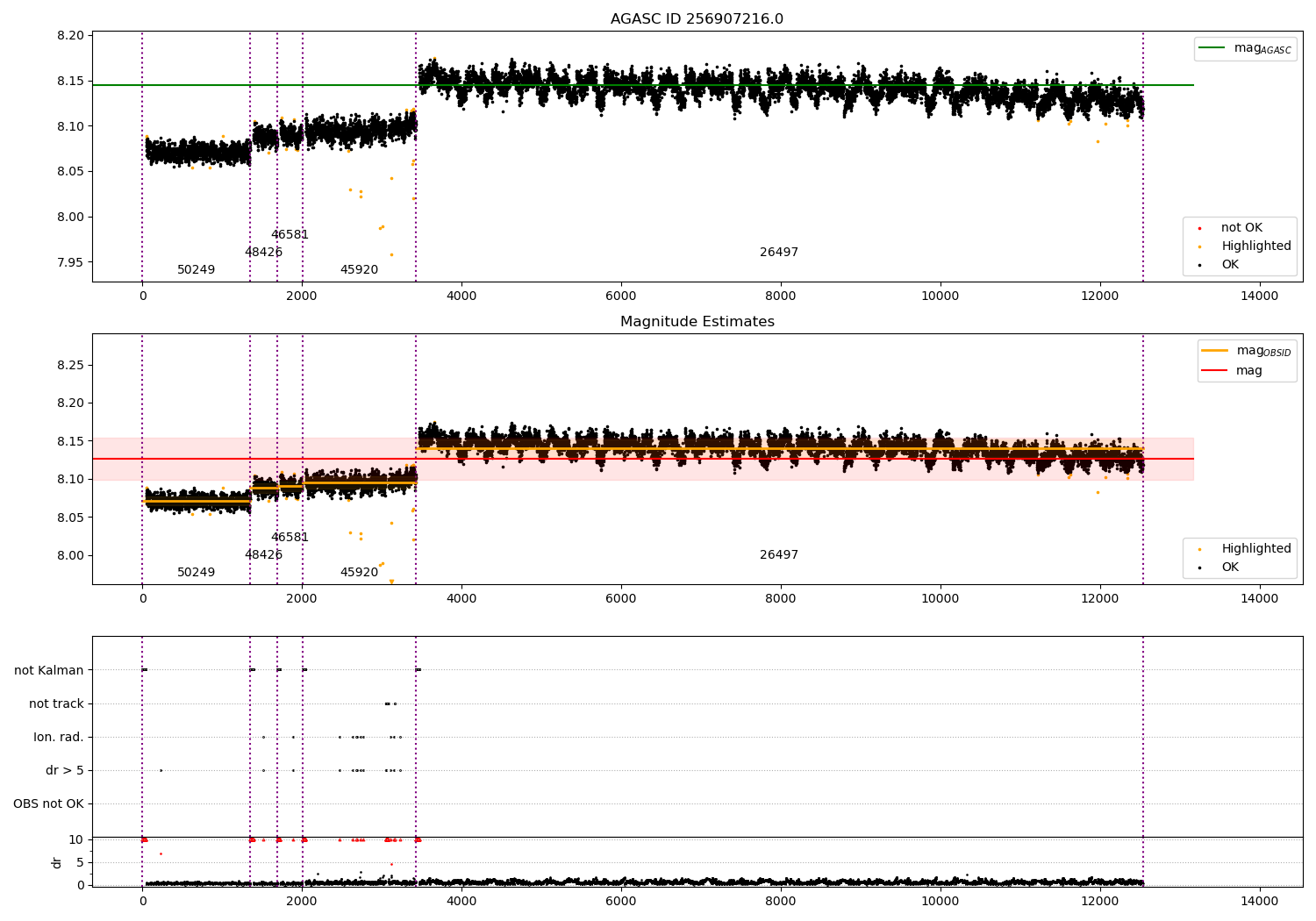Click obsid label 48426 in the AGASC plot
Screen dimensions: 1316x921
263,253
